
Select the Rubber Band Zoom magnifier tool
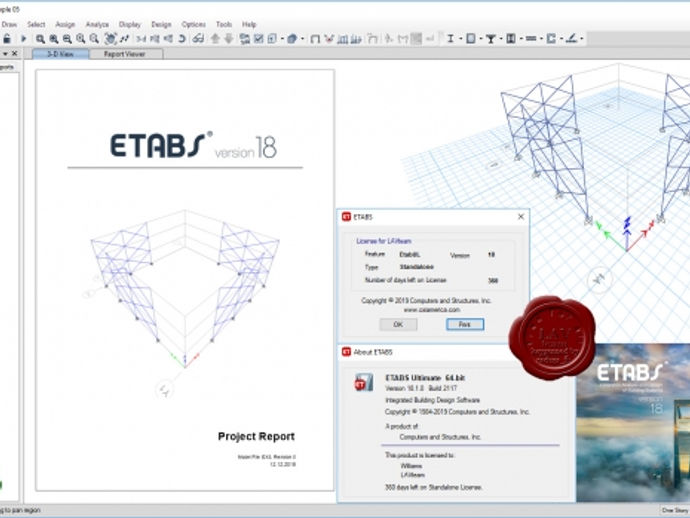[40, 39]
